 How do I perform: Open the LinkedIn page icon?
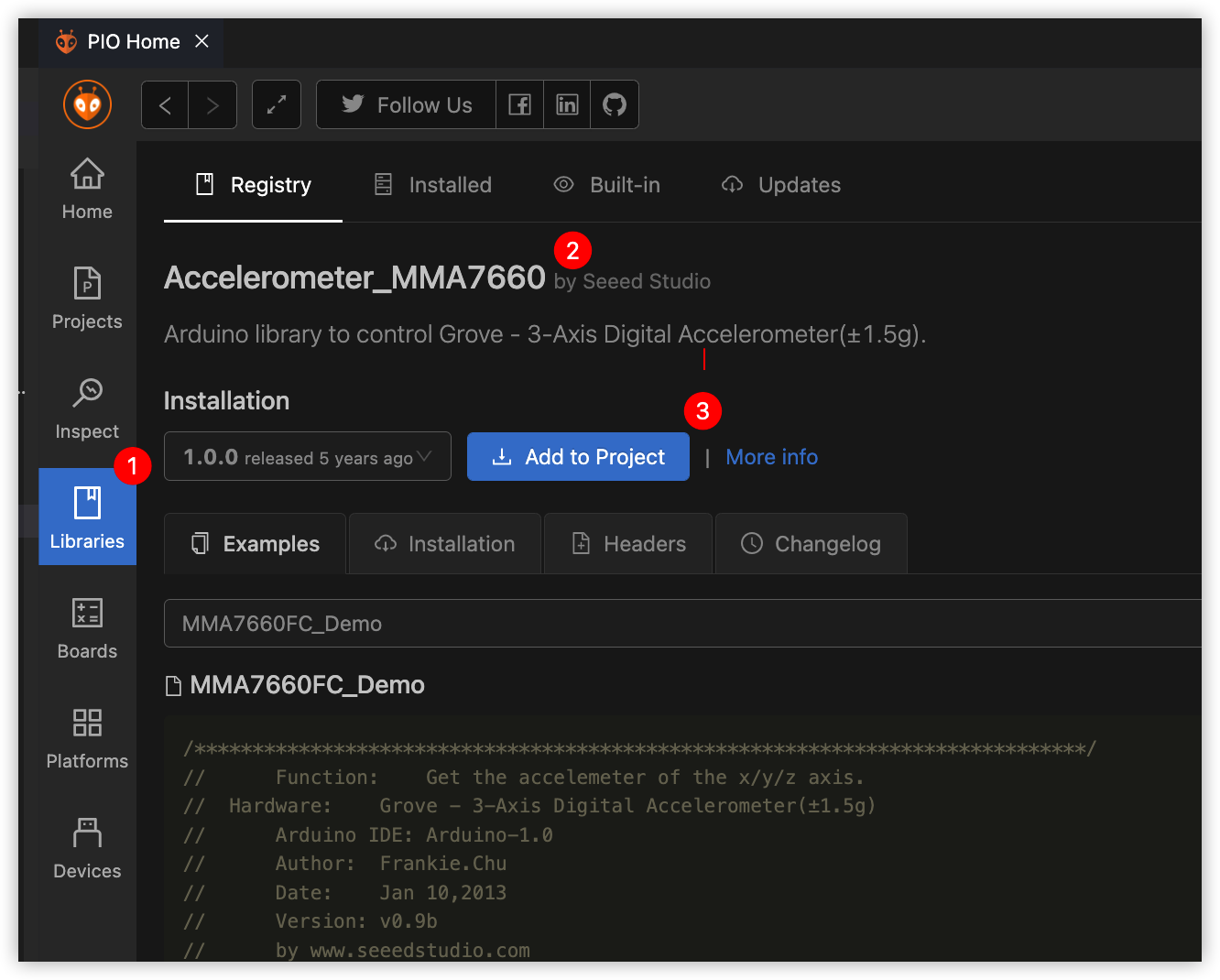567,105
